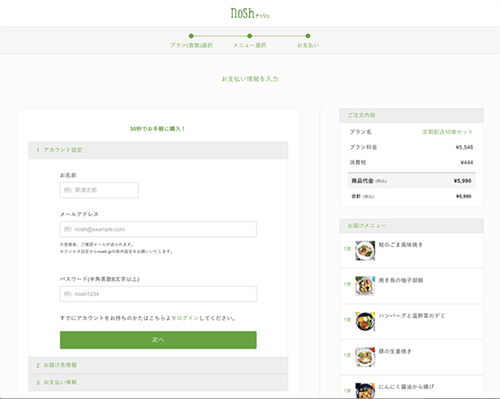Screen dimensions: 500x399
Task: Expand section 3 お支払い情報
Action: pos(158,382)
